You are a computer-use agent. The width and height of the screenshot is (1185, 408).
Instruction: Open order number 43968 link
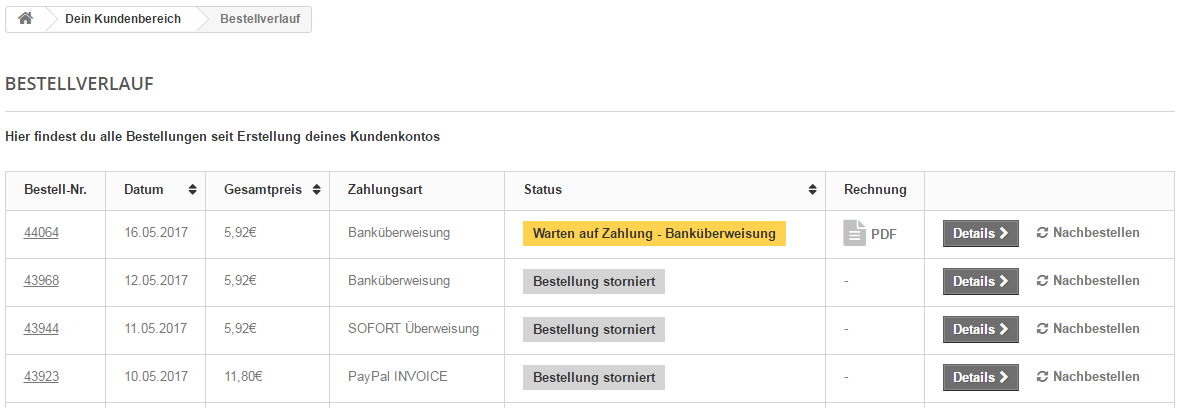pos(41,281)
